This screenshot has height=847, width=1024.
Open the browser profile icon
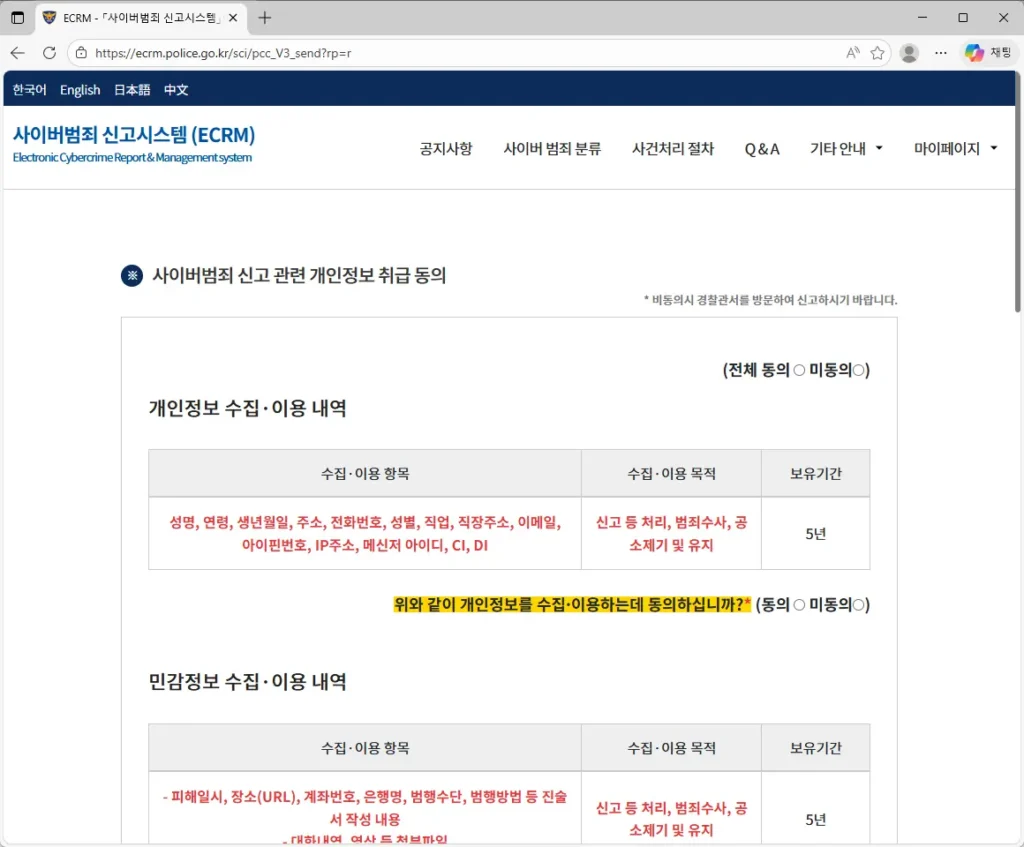point(909,52)
